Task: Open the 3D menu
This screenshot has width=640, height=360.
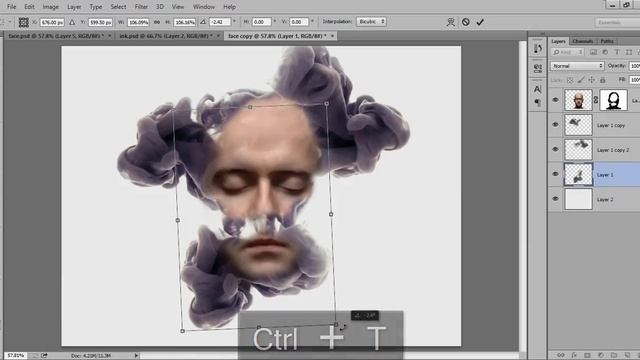Action: click(x=160, y=7)
